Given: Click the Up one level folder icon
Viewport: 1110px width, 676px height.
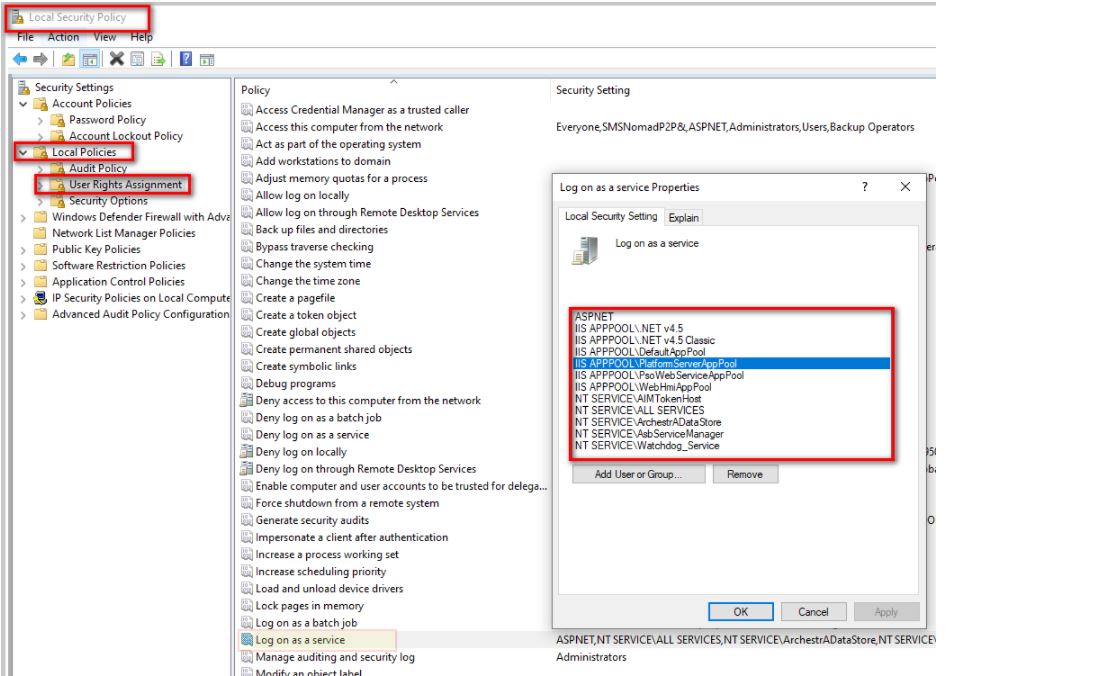Looking at the screenshot, I should pos(68,59).
